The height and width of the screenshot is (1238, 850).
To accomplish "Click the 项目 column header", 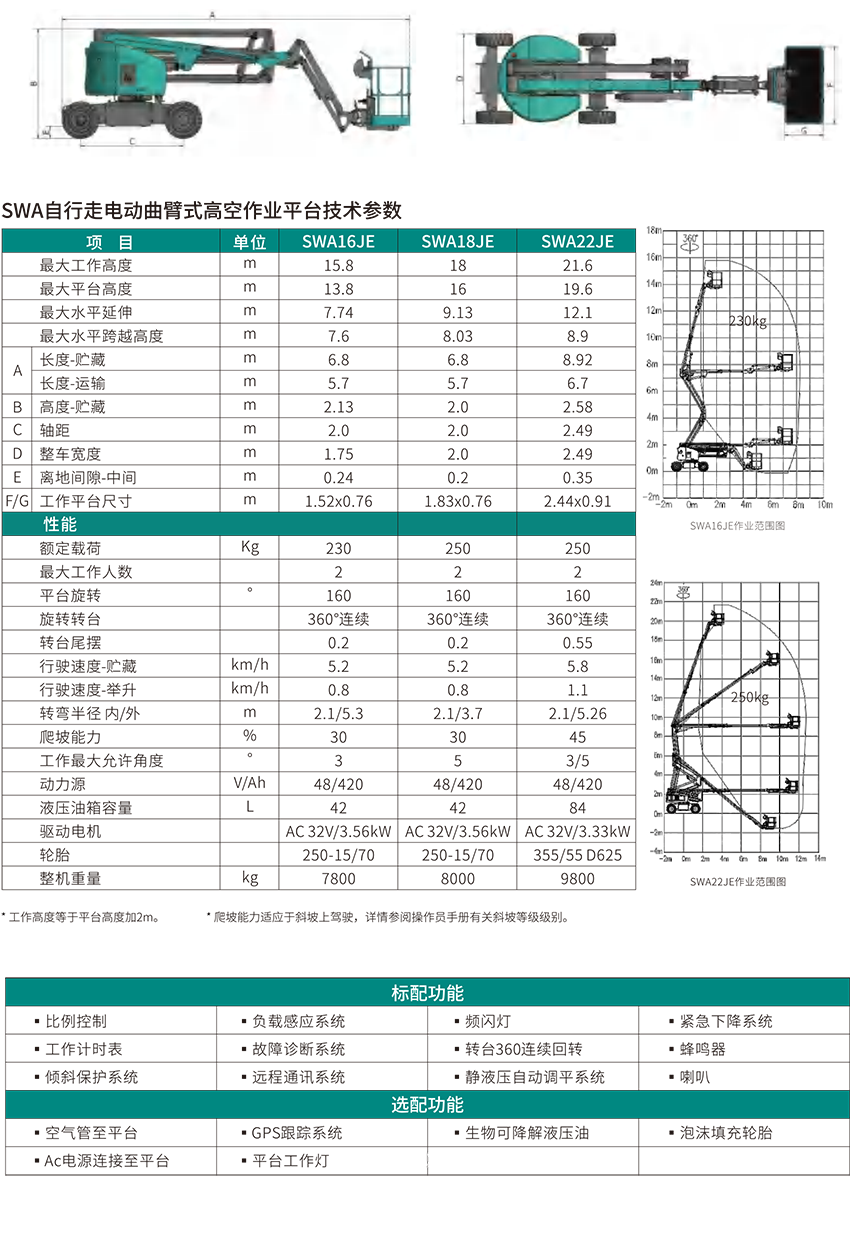I will pyautogui.click(x=110, y=241).
